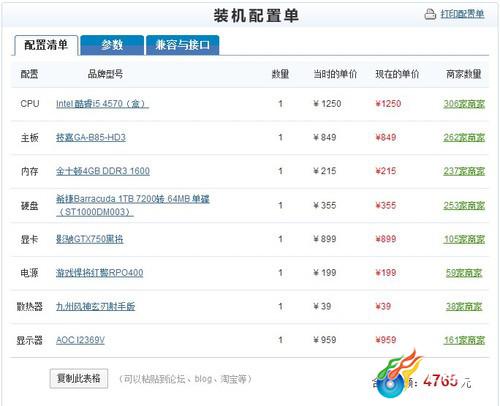View the 306家商家 merchants for CPU
This screenshot has height=406, width=500.
tap(464, 104)
